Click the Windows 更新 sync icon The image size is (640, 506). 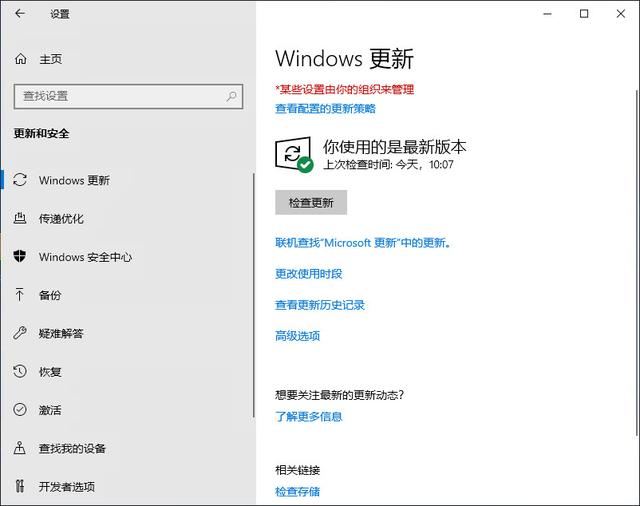(x=20, y=180)
